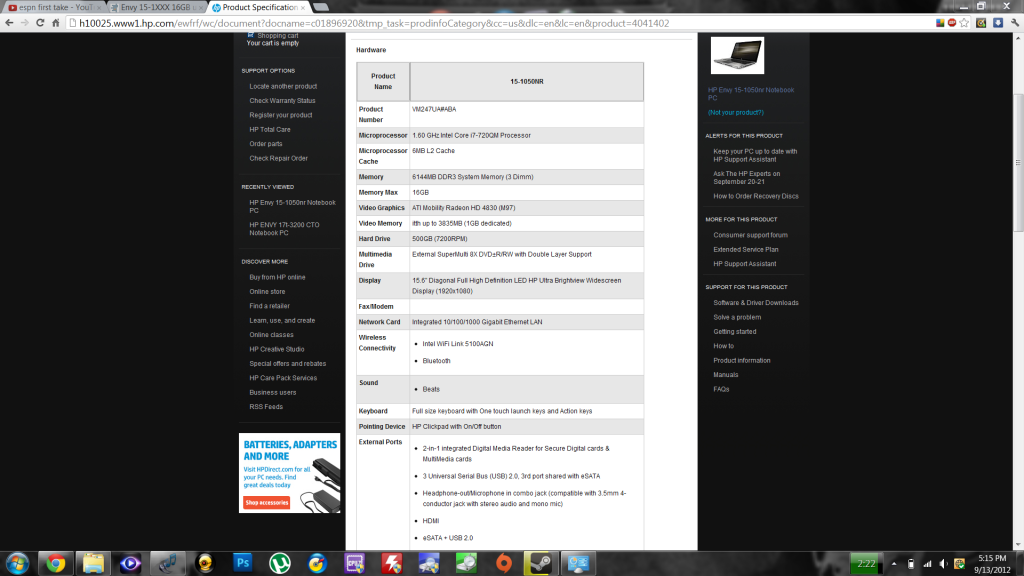Click Solve a problem link
Image resolution: width=1024 pixels, height=576 pixels.
click(x=737, y=317)
